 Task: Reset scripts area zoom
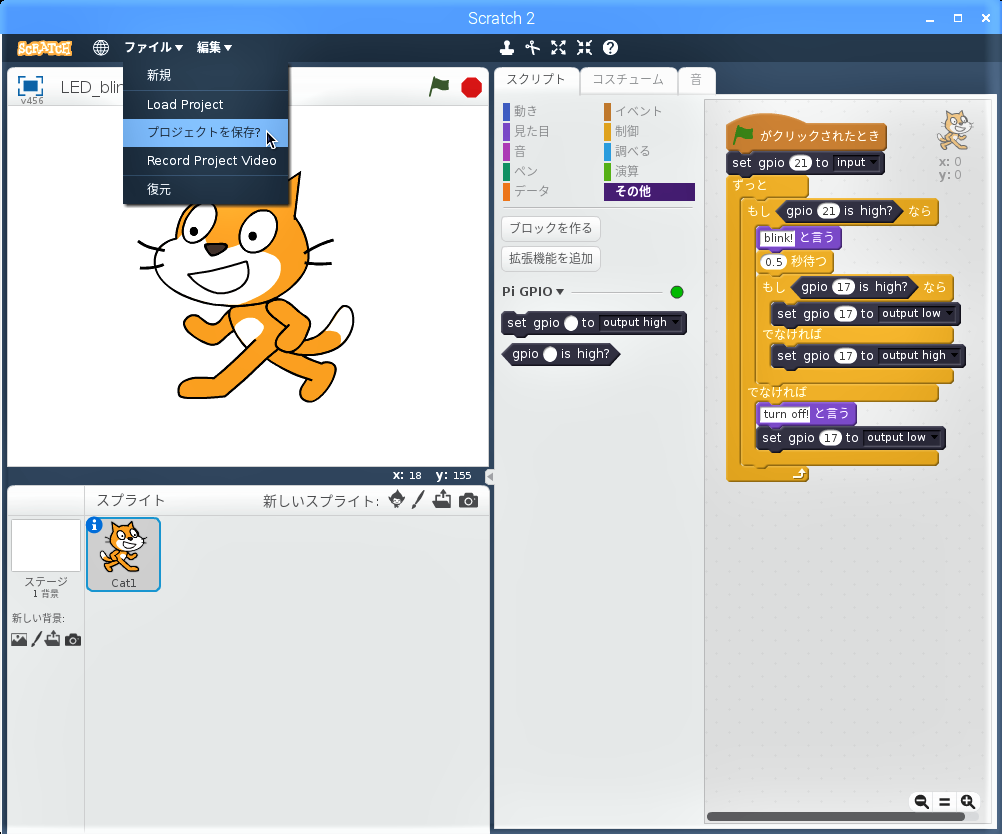tap(944, 801)
